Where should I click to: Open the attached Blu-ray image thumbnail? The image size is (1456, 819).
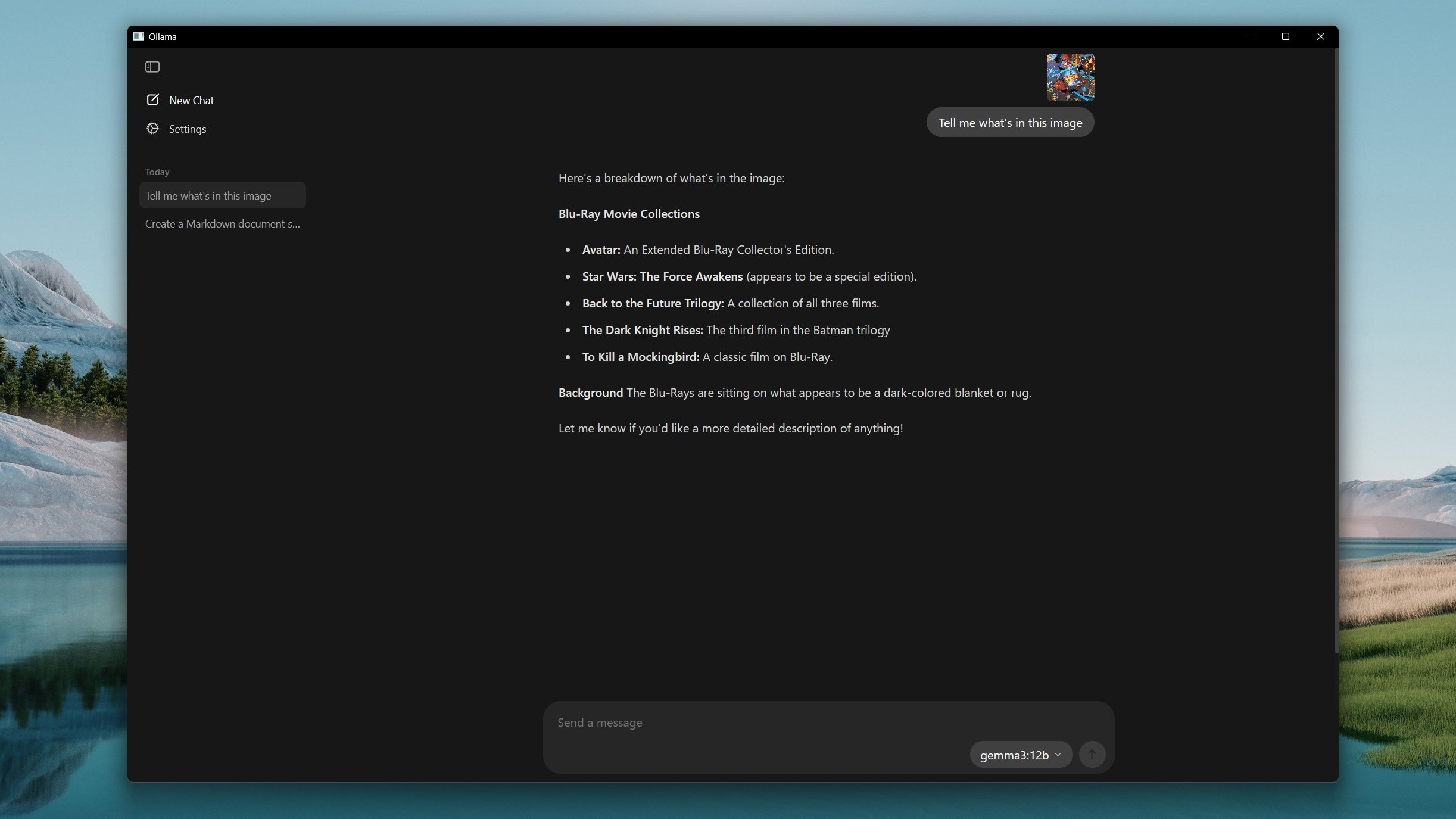coord(1070,77)
